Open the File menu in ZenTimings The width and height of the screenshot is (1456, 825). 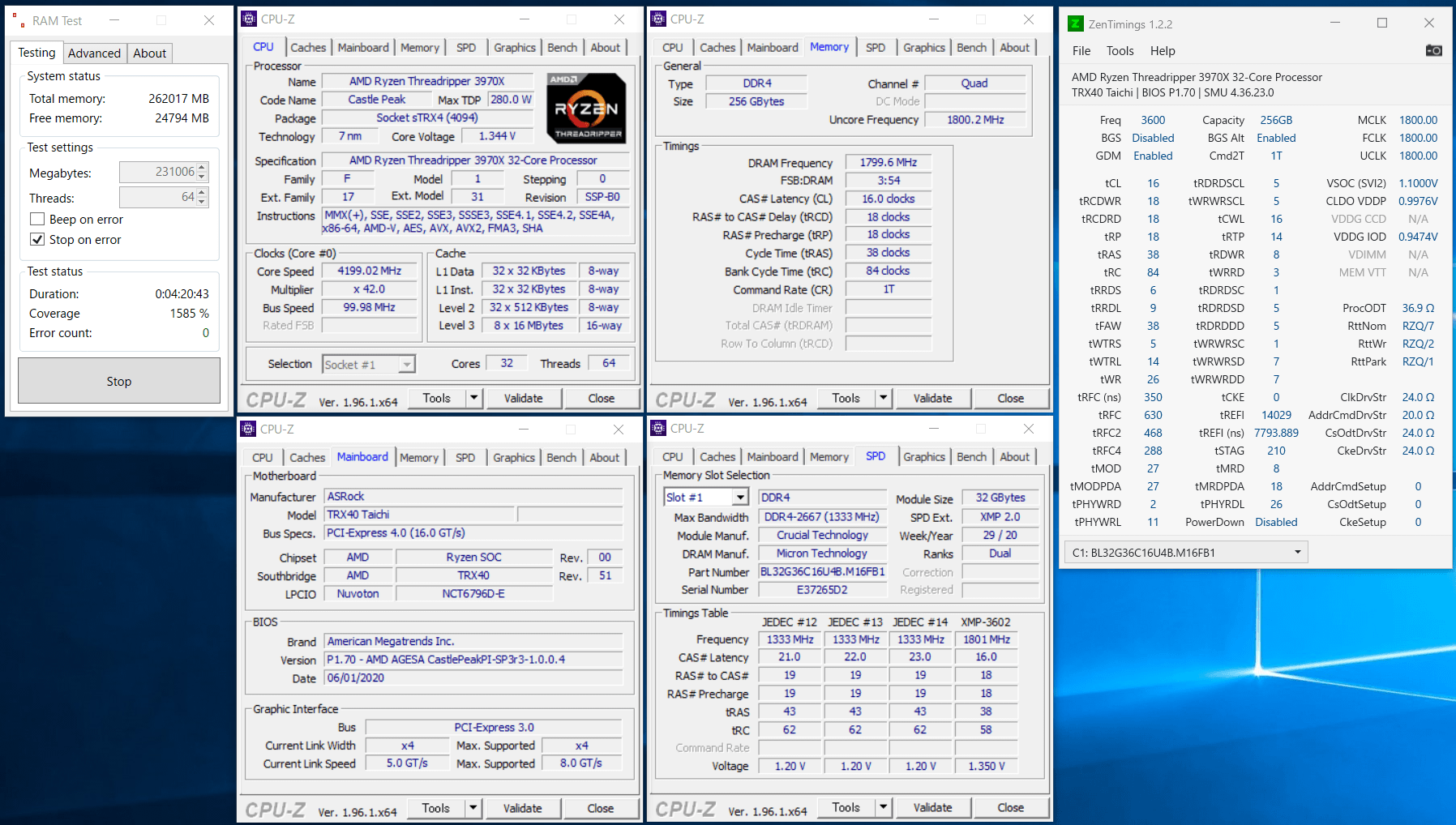pyautogui.click(x=1081, y=51)
